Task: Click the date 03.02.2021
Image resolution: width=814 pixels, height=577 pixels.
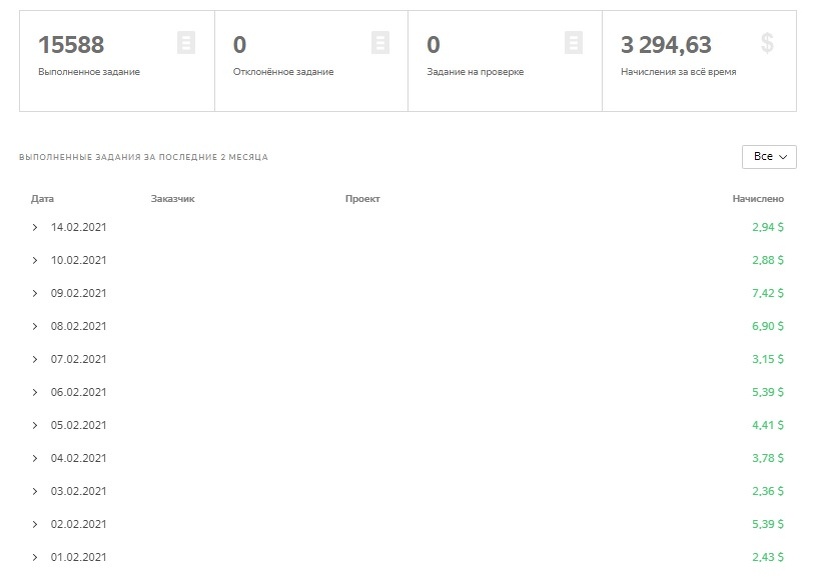Action: click(x=78, y=491)
